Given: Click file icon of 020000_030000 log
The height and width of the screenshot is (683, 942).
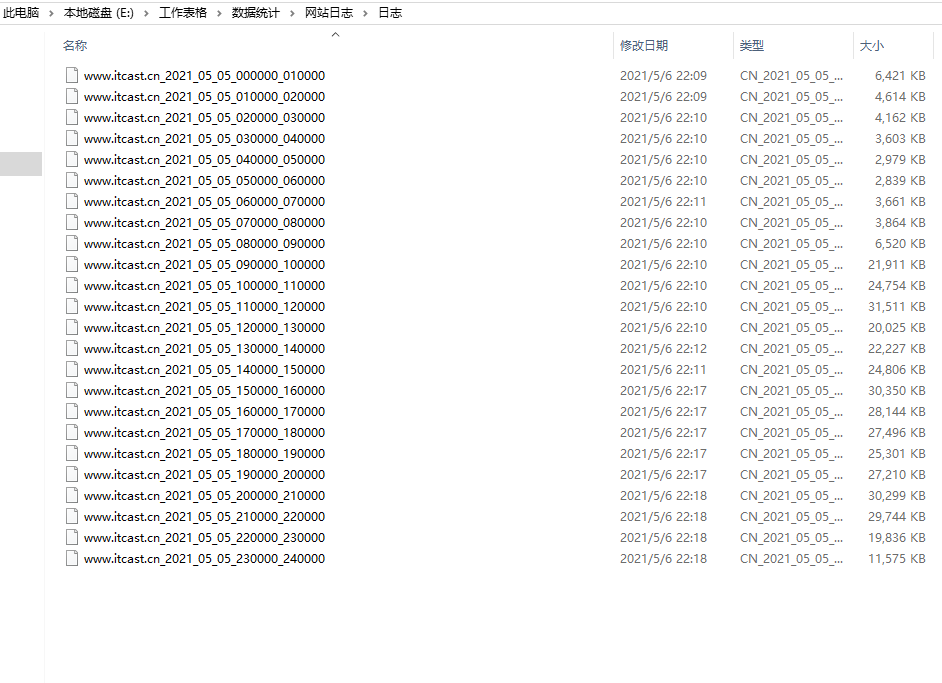Looking at the screenshot, I should (x=72, y=117).
